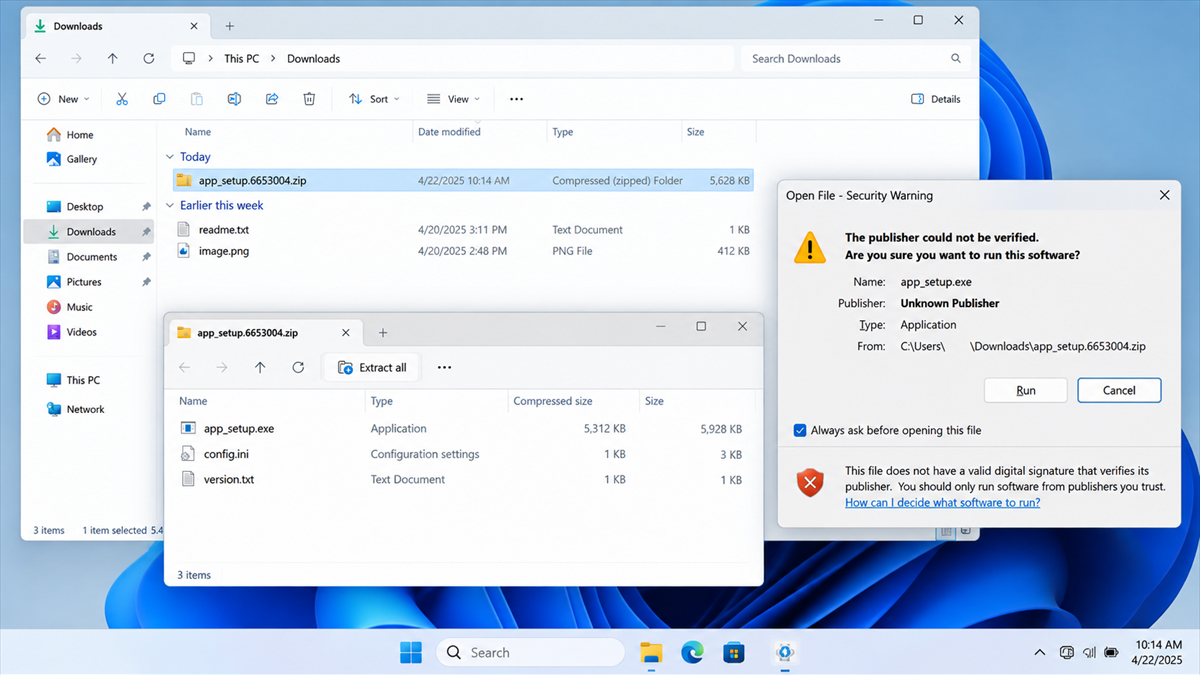Image resolution: width=1200 pixels, height=675 pixels.
Task: Select Network in the navigation pane
Action: point(85,409)
